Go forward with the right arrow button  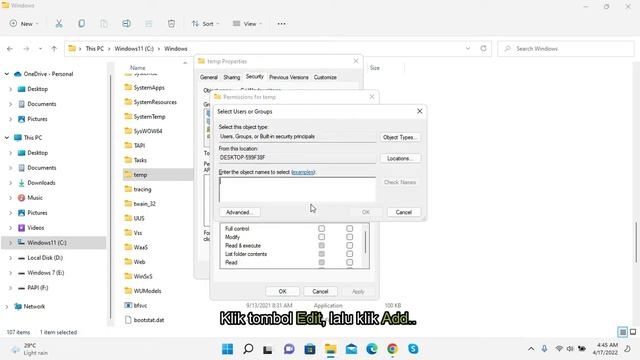pyautogui.click(x=26, y=49)
